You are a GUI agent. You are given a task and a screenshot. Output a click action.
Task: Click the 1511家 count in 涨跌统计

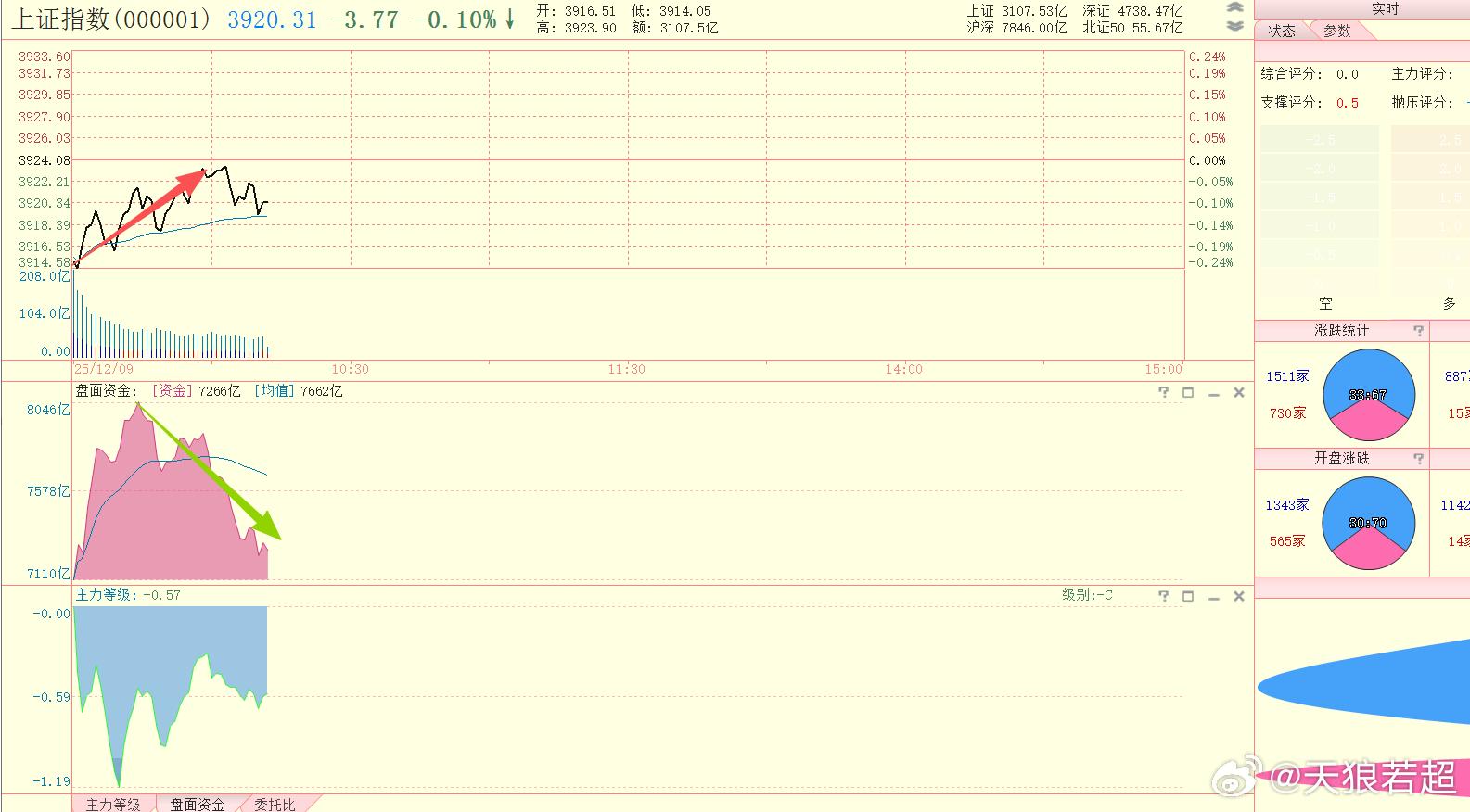[x=1287, y=376]
